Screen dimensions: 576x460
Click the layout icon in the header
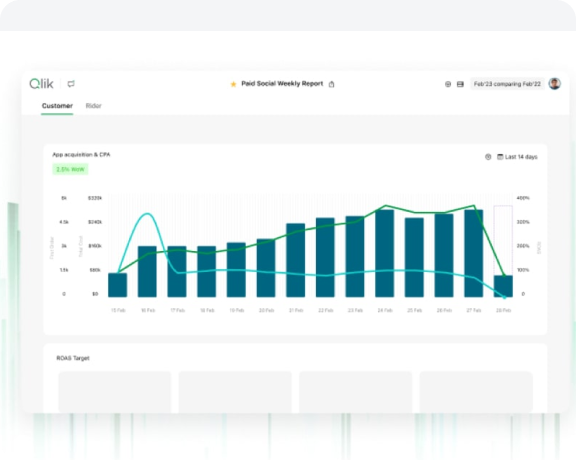click(x=460, y=84)
